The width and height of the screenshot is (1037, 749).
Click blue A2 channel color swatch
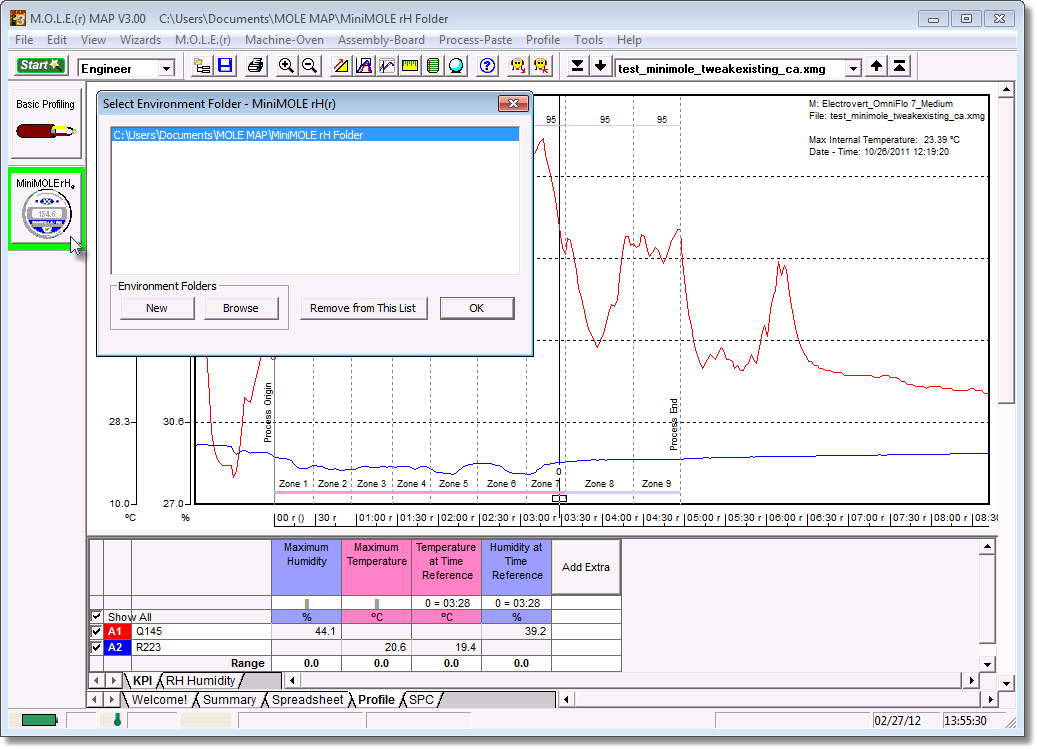coord(115,647)
